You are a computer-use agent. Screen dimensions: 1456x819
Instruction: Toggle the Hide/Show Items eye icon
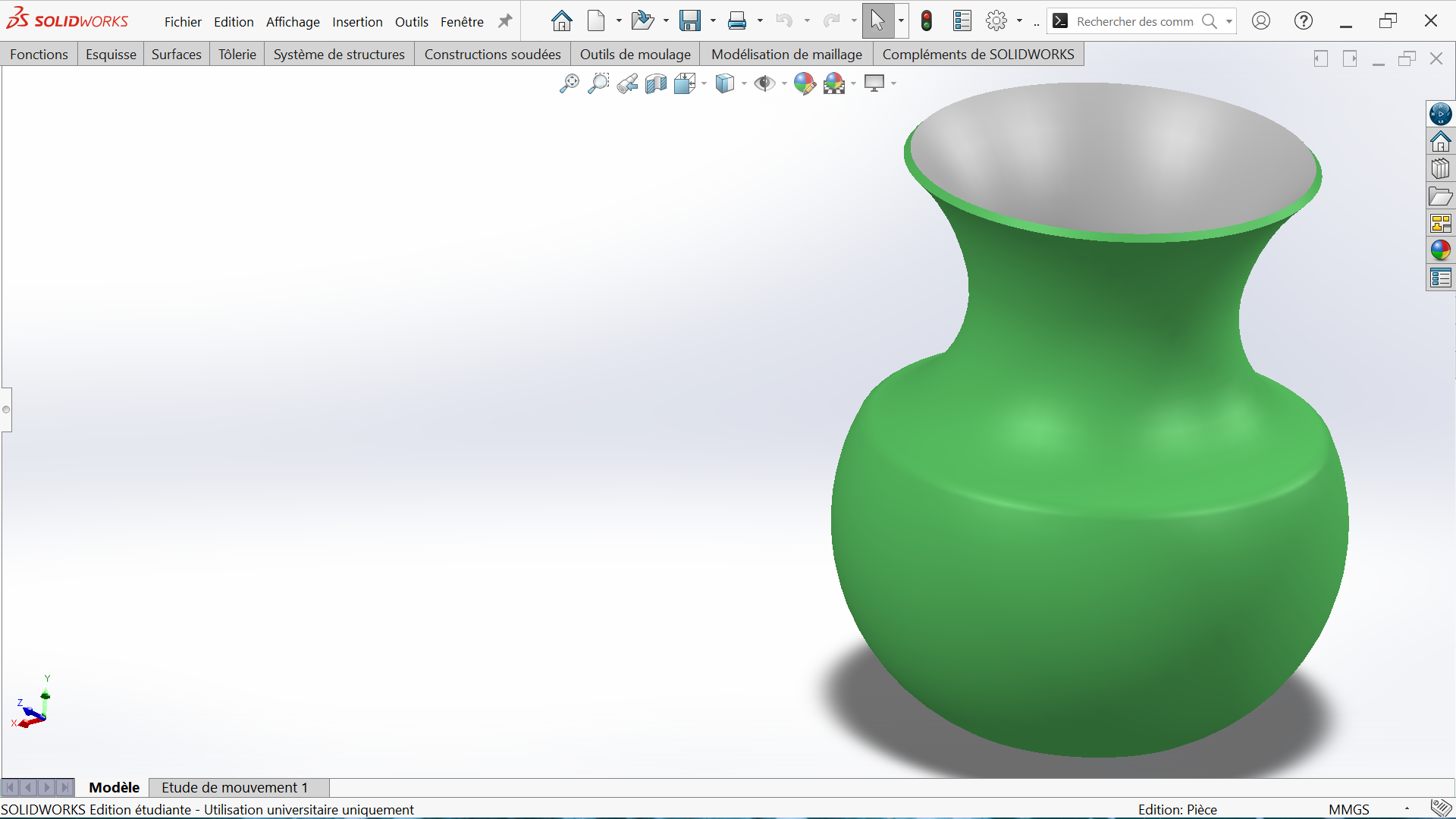(764, 83)
